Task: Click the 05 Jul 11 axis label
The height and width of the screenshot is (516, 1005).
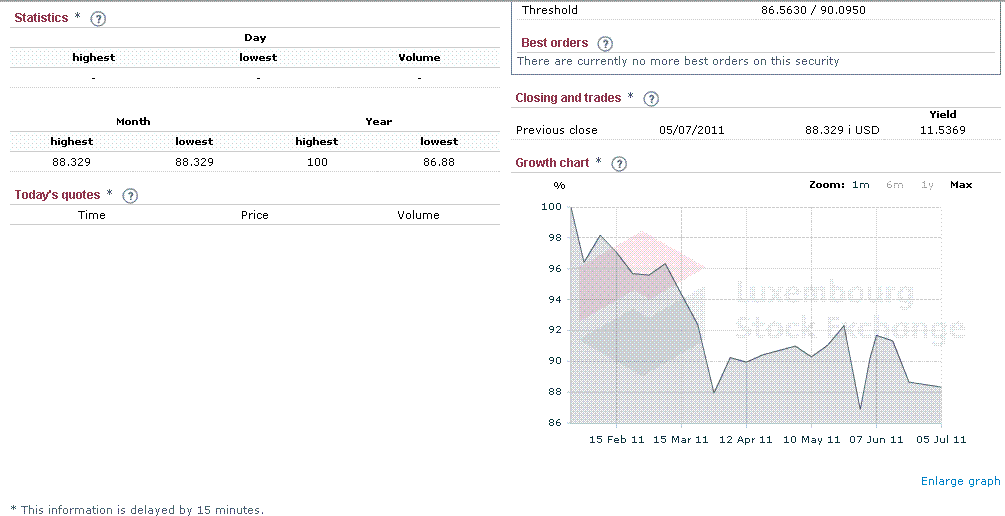Action: pos(940,439)
